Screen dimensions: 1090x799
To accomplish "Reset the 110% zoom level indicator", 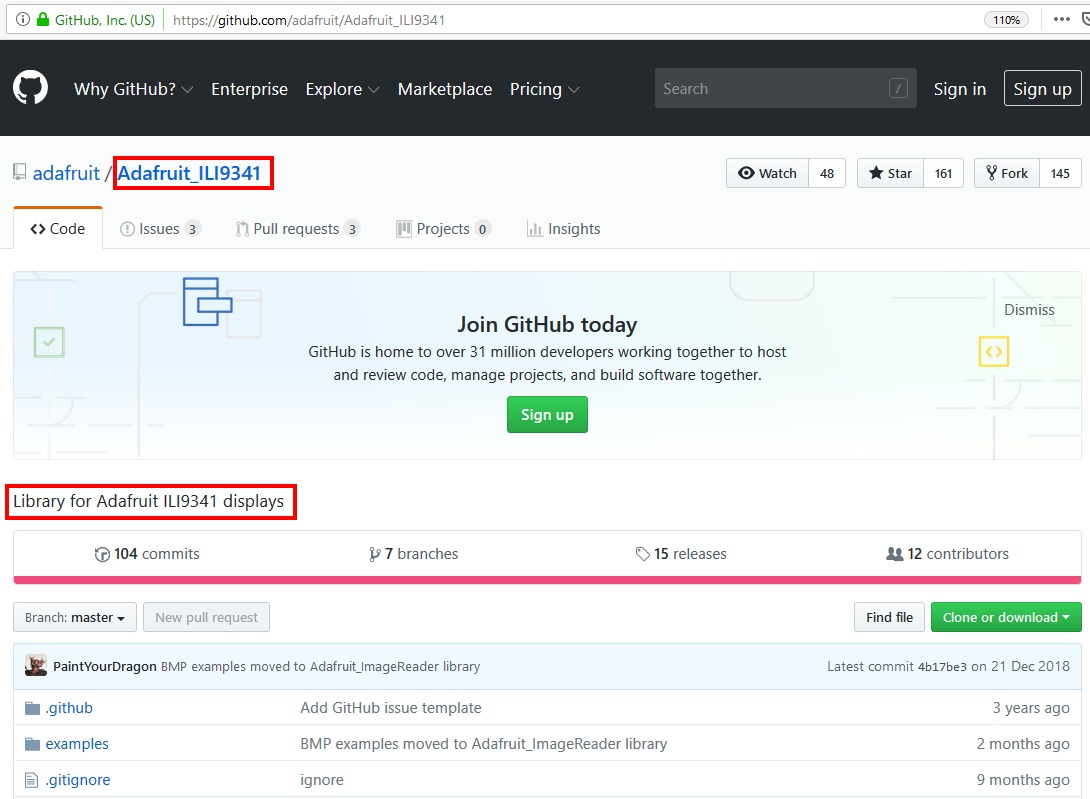I will [1006, 19].
